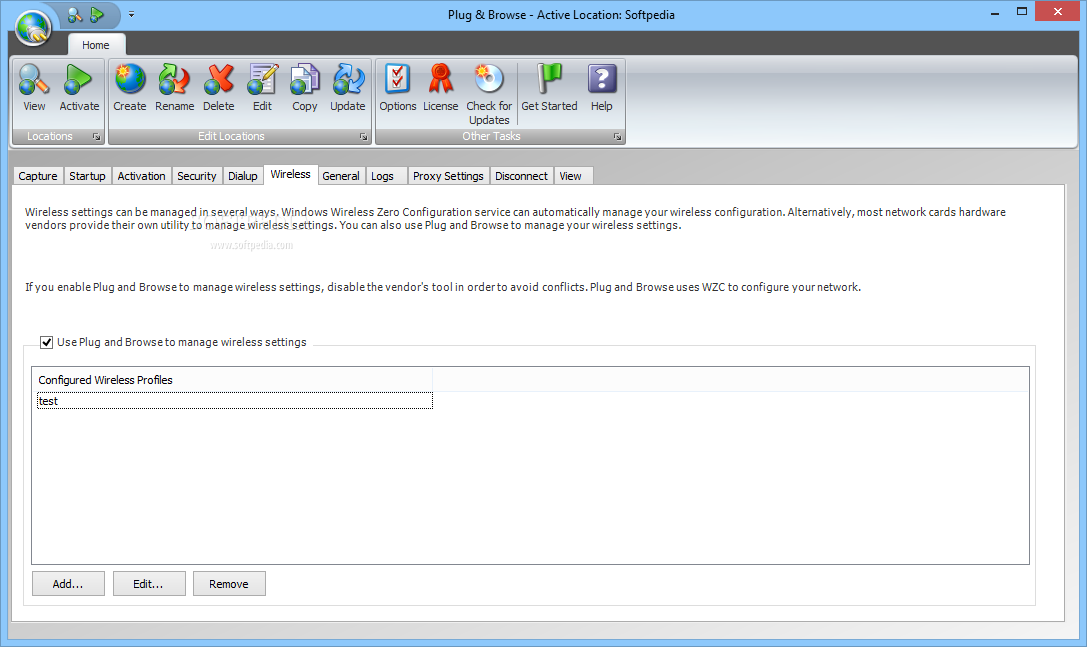The image size is (1087, 647).
Task: Rename the selected location
Action: 175,88
